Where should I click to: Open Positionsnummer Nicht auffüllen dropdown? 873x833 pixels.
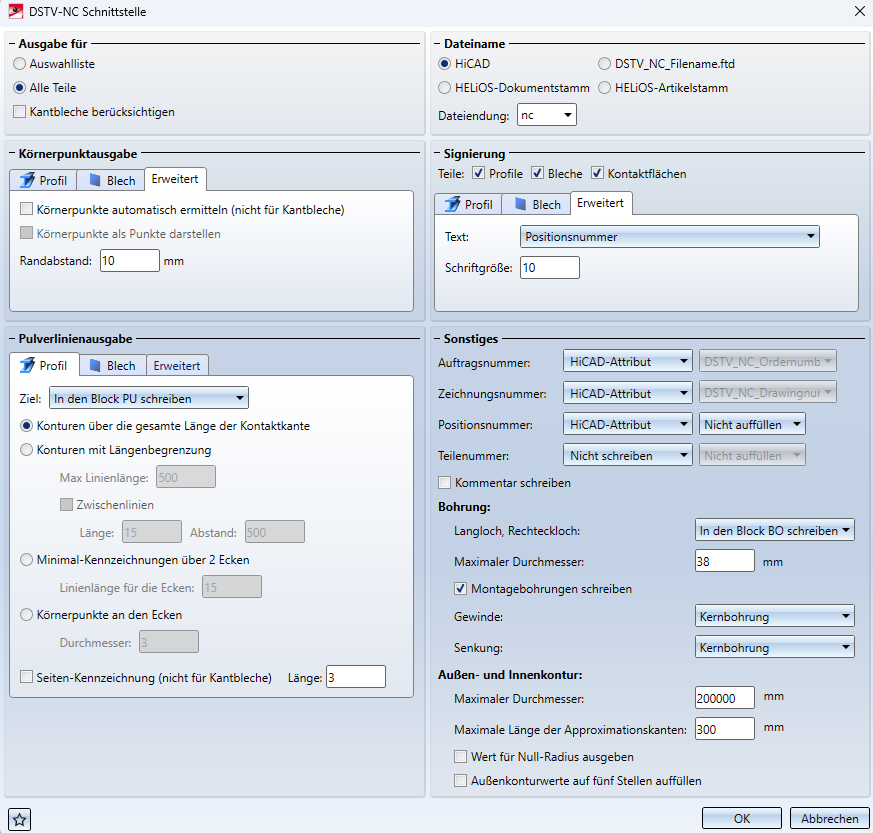pos(752,424)
